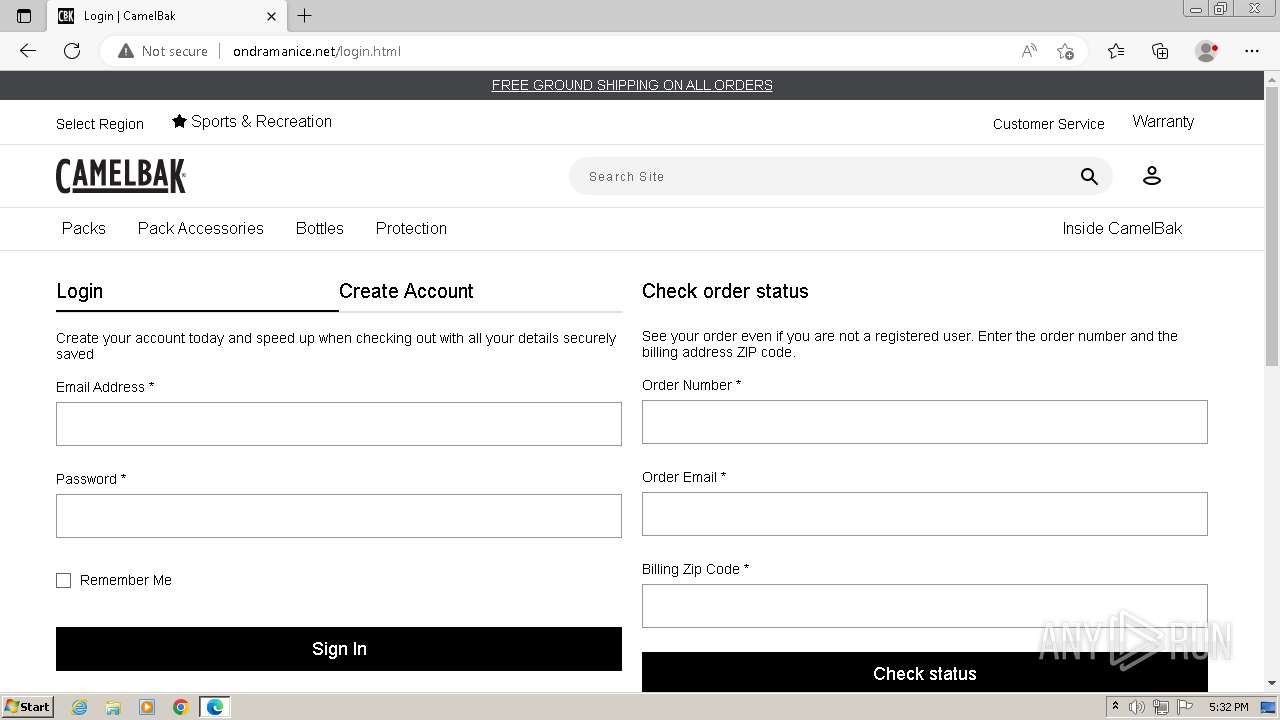Go back with browser back arrow
Screen dimensions: 1280x720
(x=28, y=51)
